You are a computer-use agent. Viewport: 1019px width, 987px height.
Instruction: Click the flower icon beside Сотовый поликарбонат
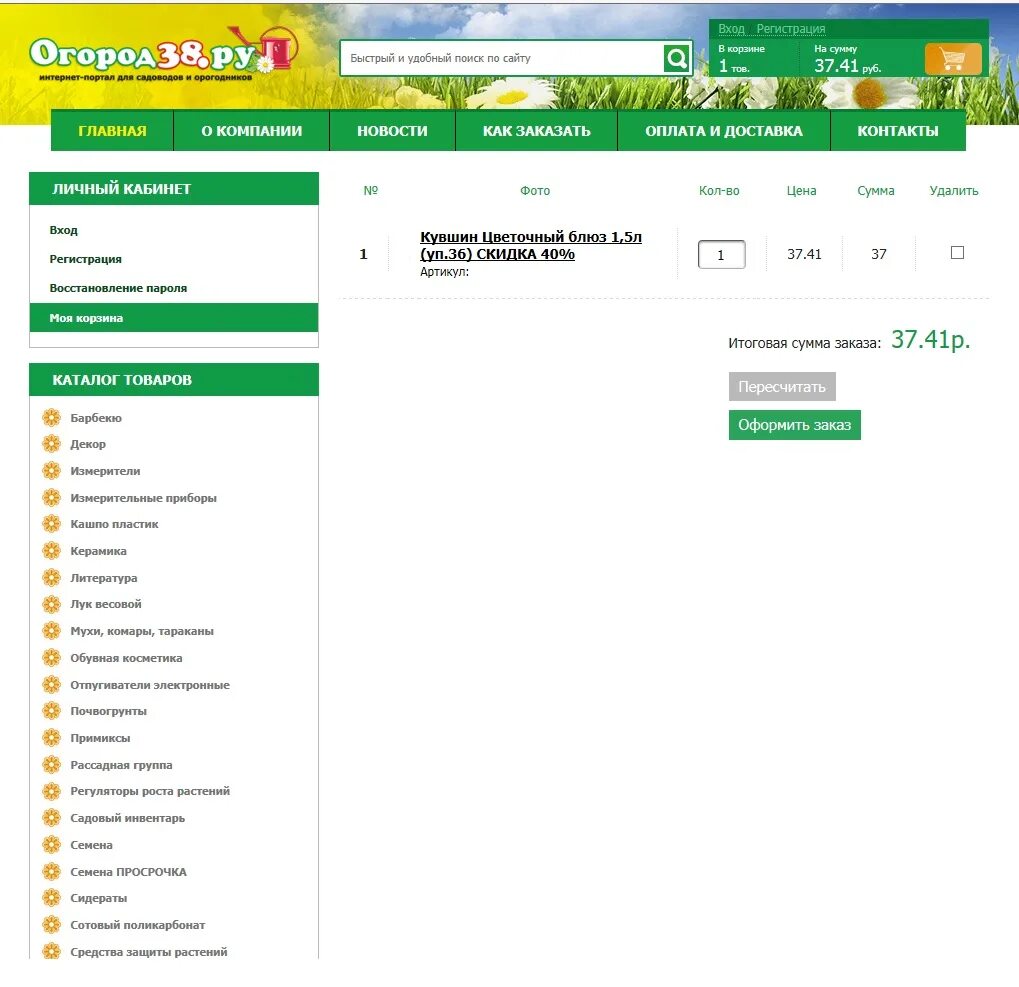pos(51,924)
